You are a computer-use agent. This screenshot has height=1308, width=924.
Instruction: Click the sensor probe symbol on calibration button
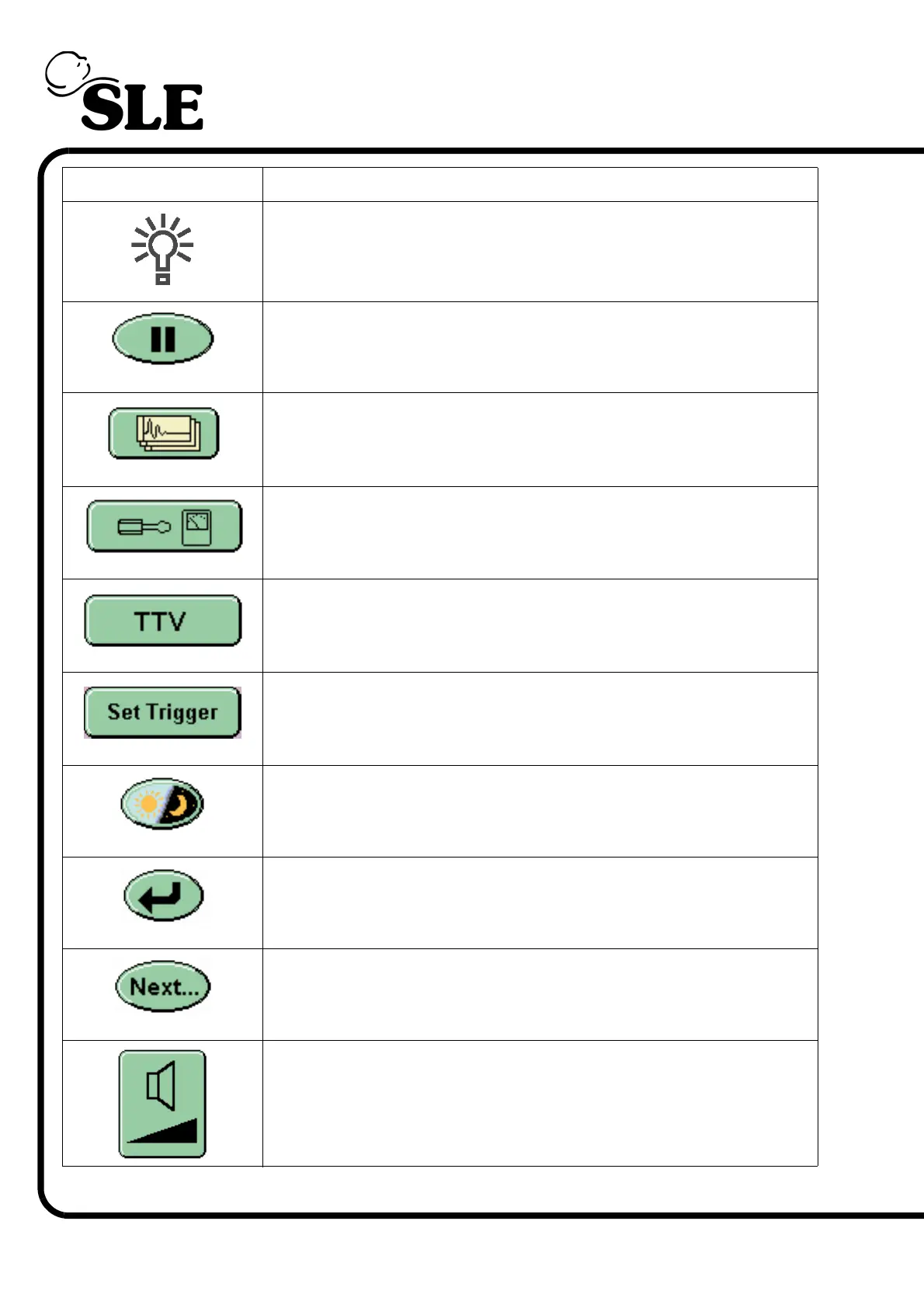(x=143, y=527)
